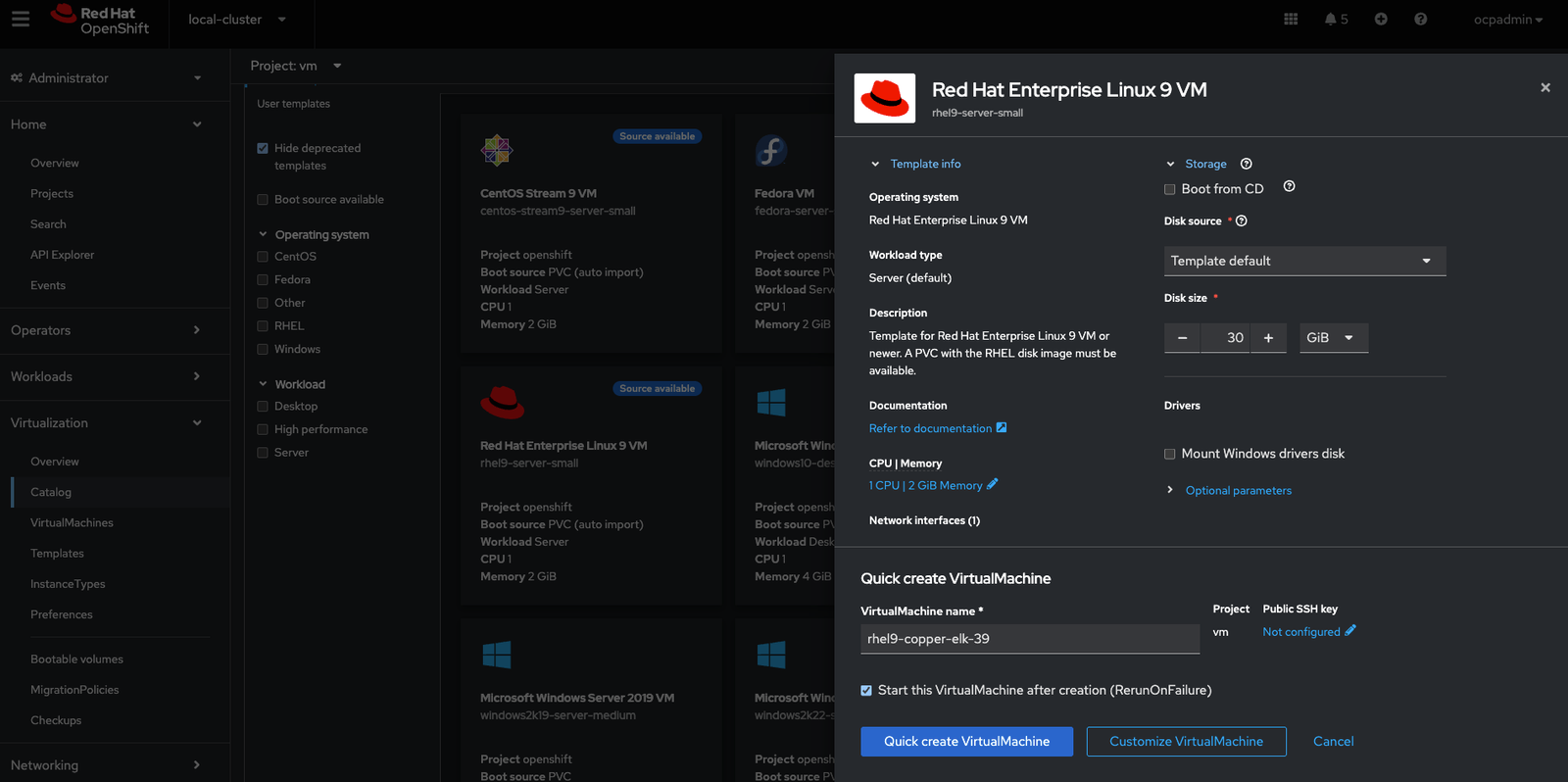The width and height of the screenshot is (1568, 782).
Task: Click the VirtualMachine name input field
Action: tap(1030, 639)
